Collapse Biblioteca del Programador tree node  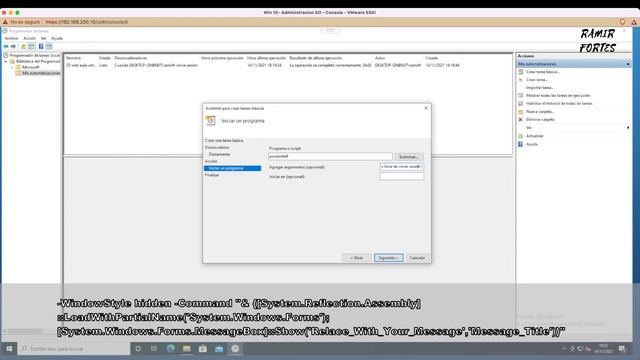tap(6, 61)
